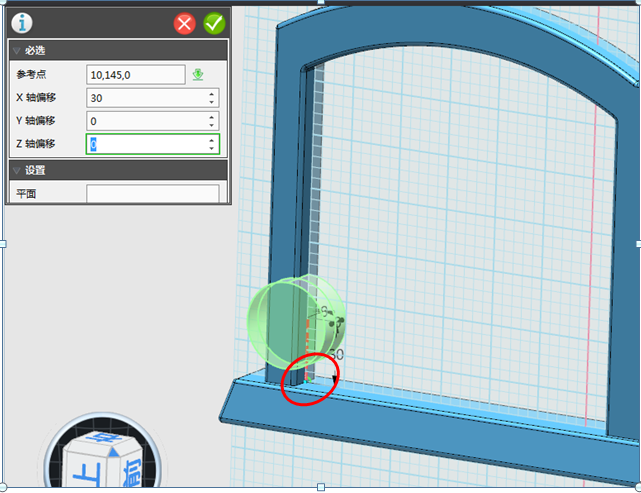Increase the Y 轴偏移 value with up arrow
Screen dimensions: 641x493
click(211, 116)
